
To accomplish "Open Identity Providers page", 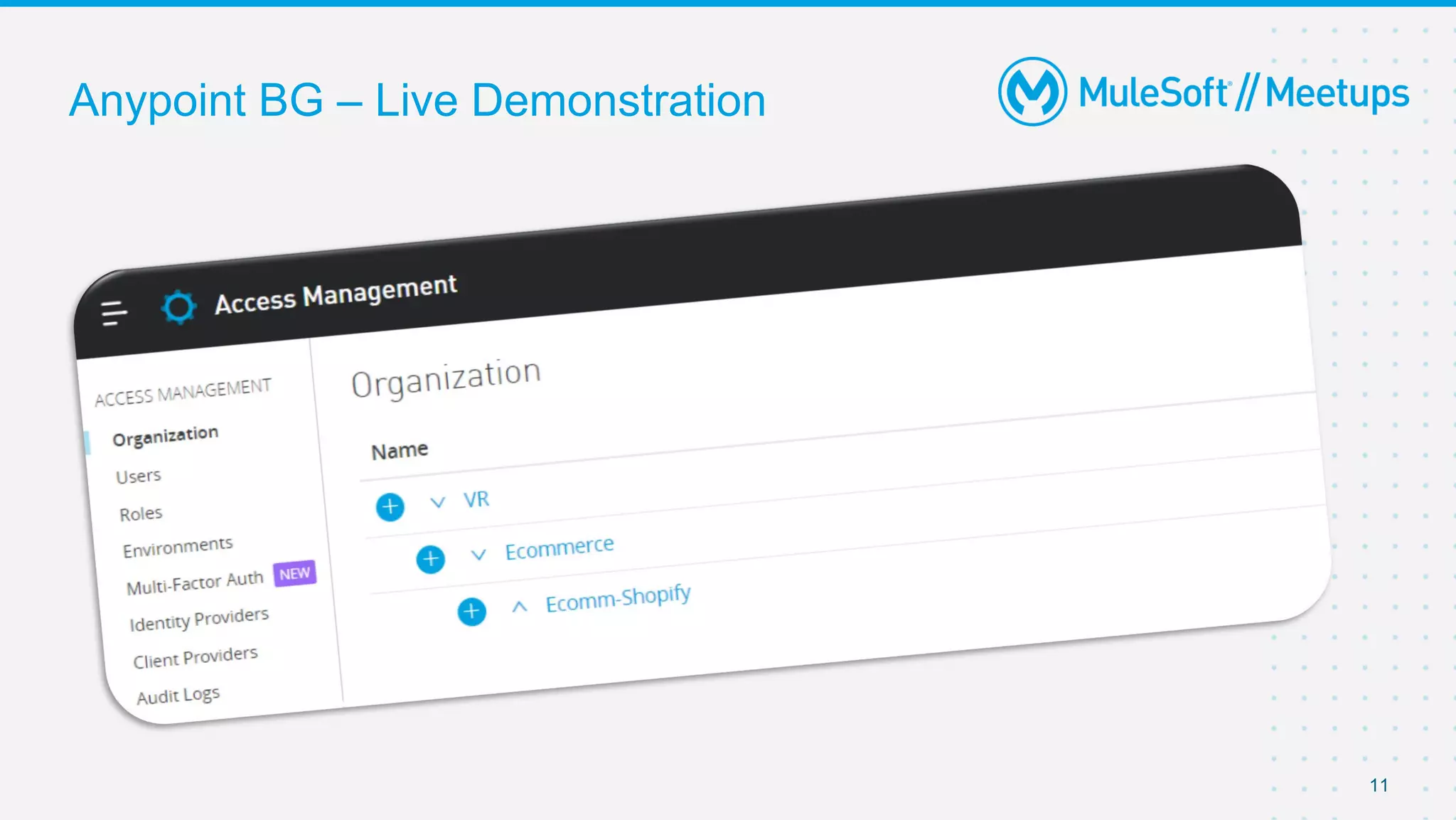I will (x=199, y=619).
